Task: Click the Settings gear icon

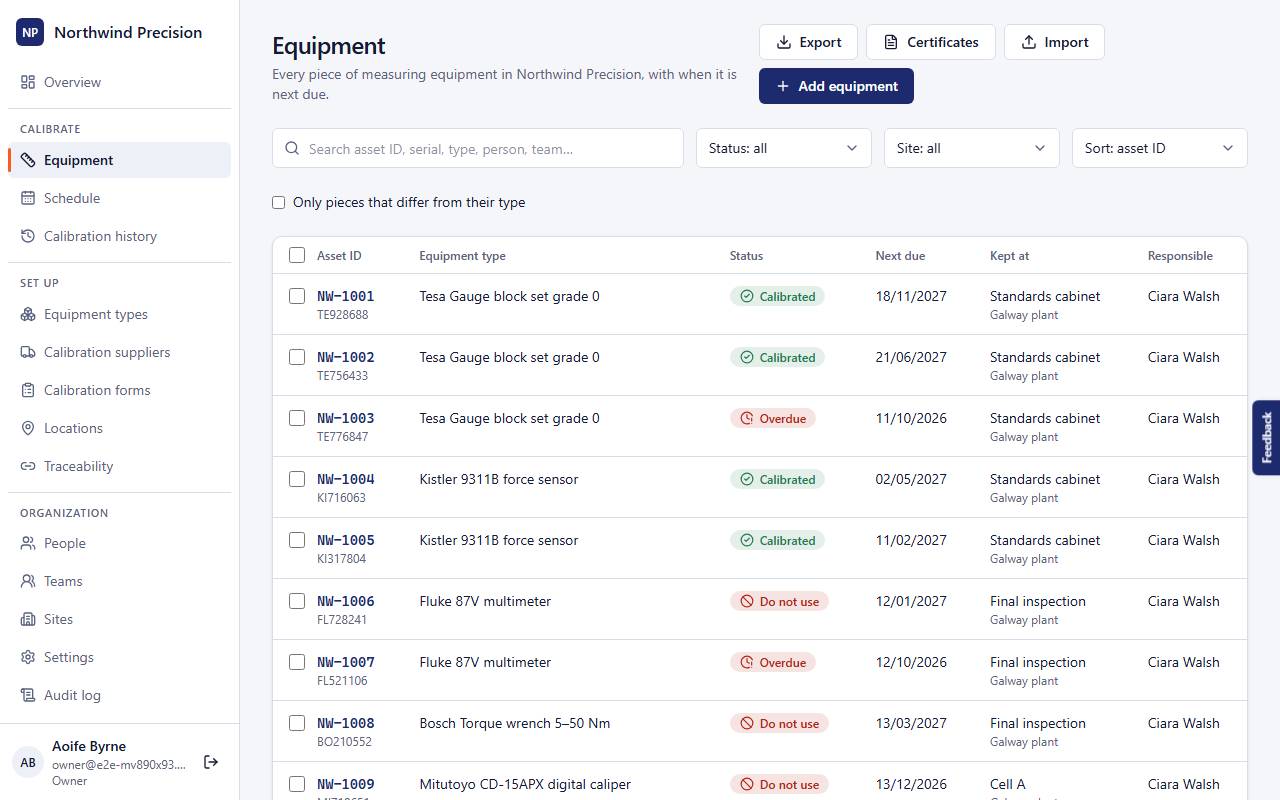Action: (28, 657)
